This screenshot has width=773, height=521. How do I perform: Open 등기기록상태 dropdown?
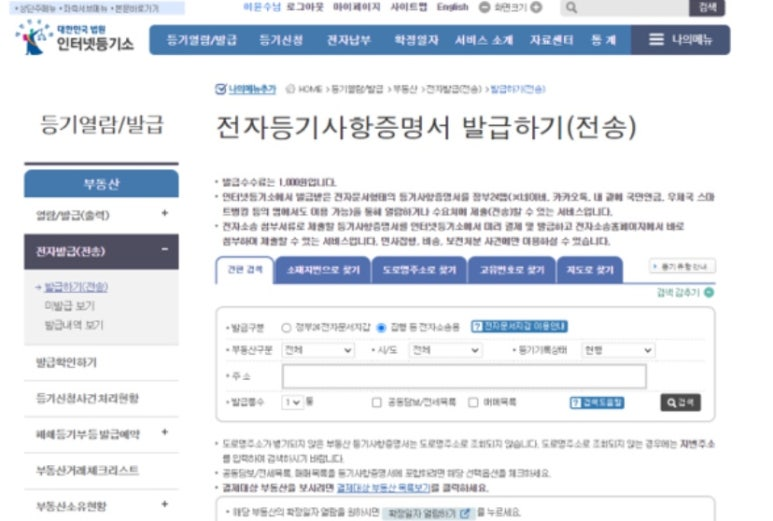point(618,350)
